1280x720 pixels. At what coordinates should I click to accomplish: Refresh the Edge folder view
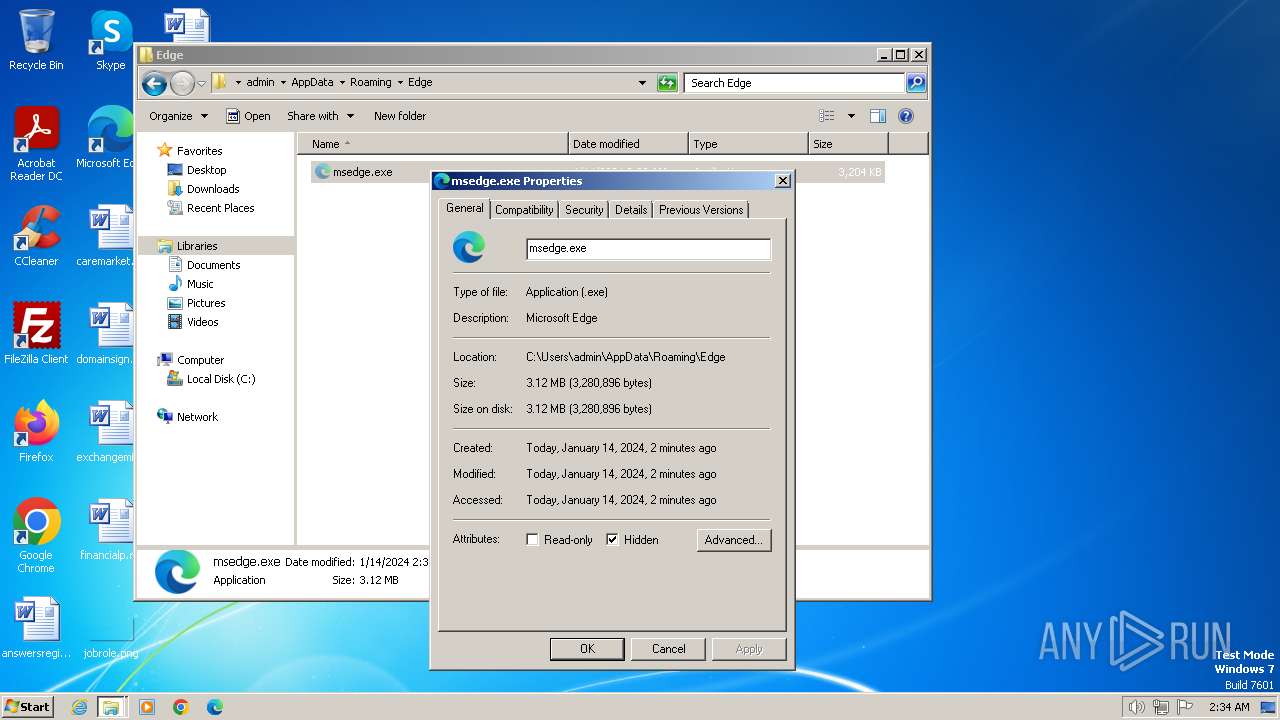coord(667,83)
